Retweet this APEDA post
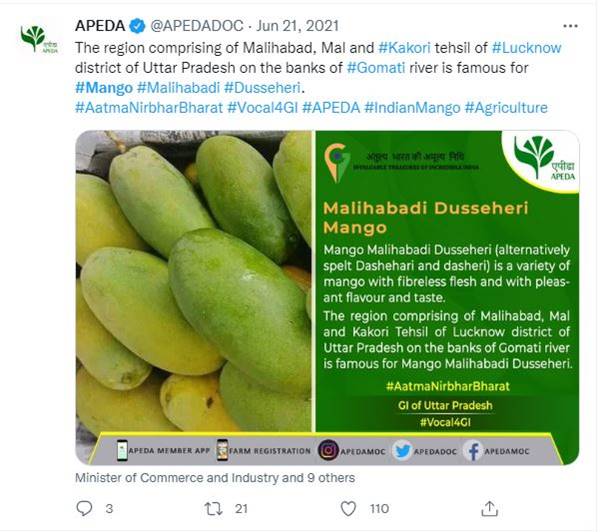 click(x=213, y=509)
